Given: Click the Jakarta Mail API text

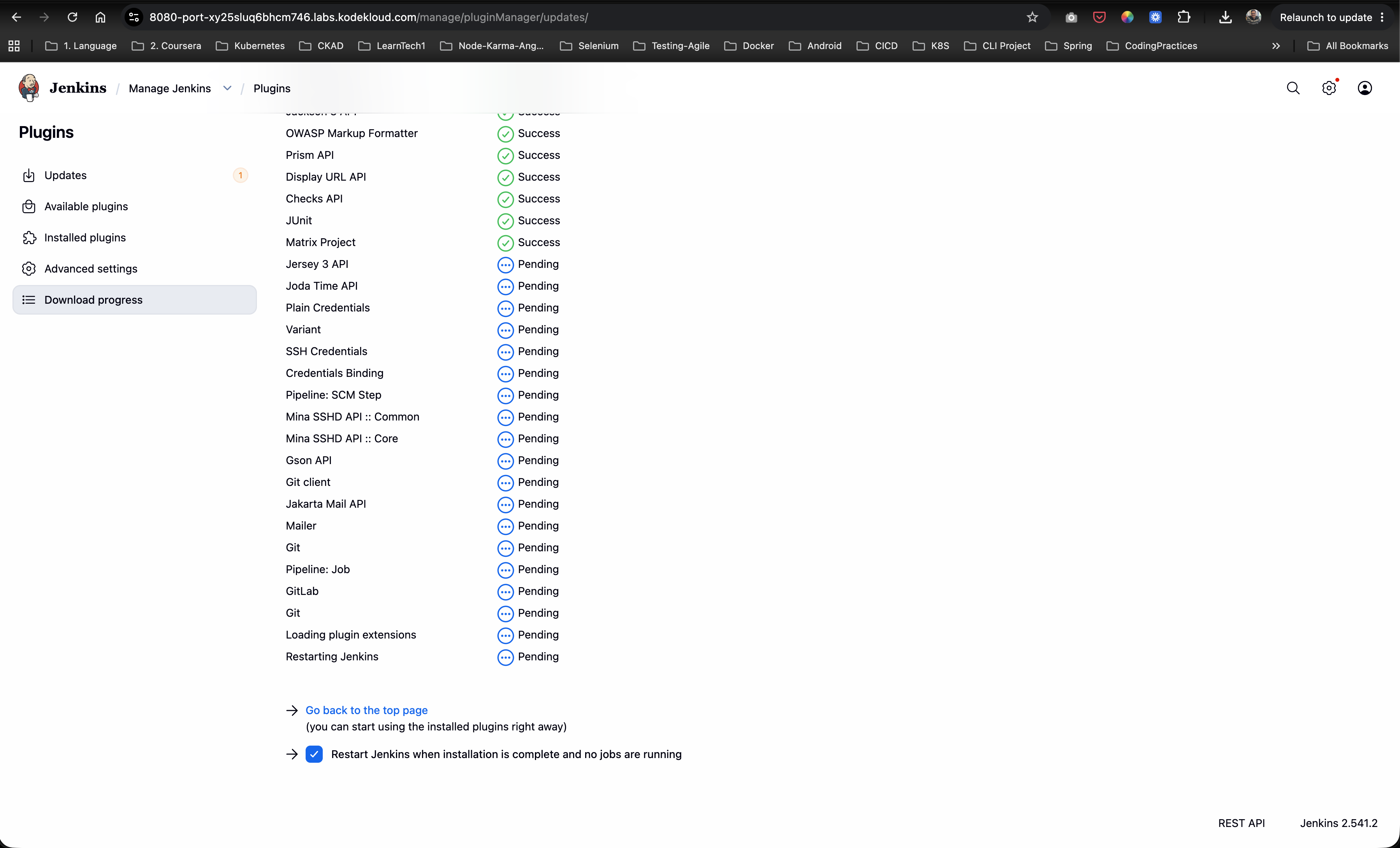Looking at the screenshot, I should 325,504.
